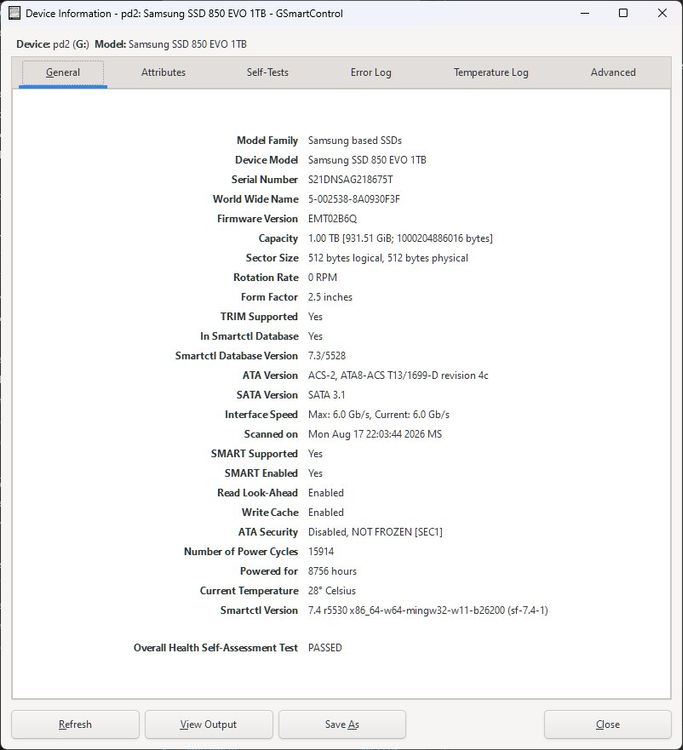Click the GSmartControl window title icon

pyautogui.click(x=14, y=13)
